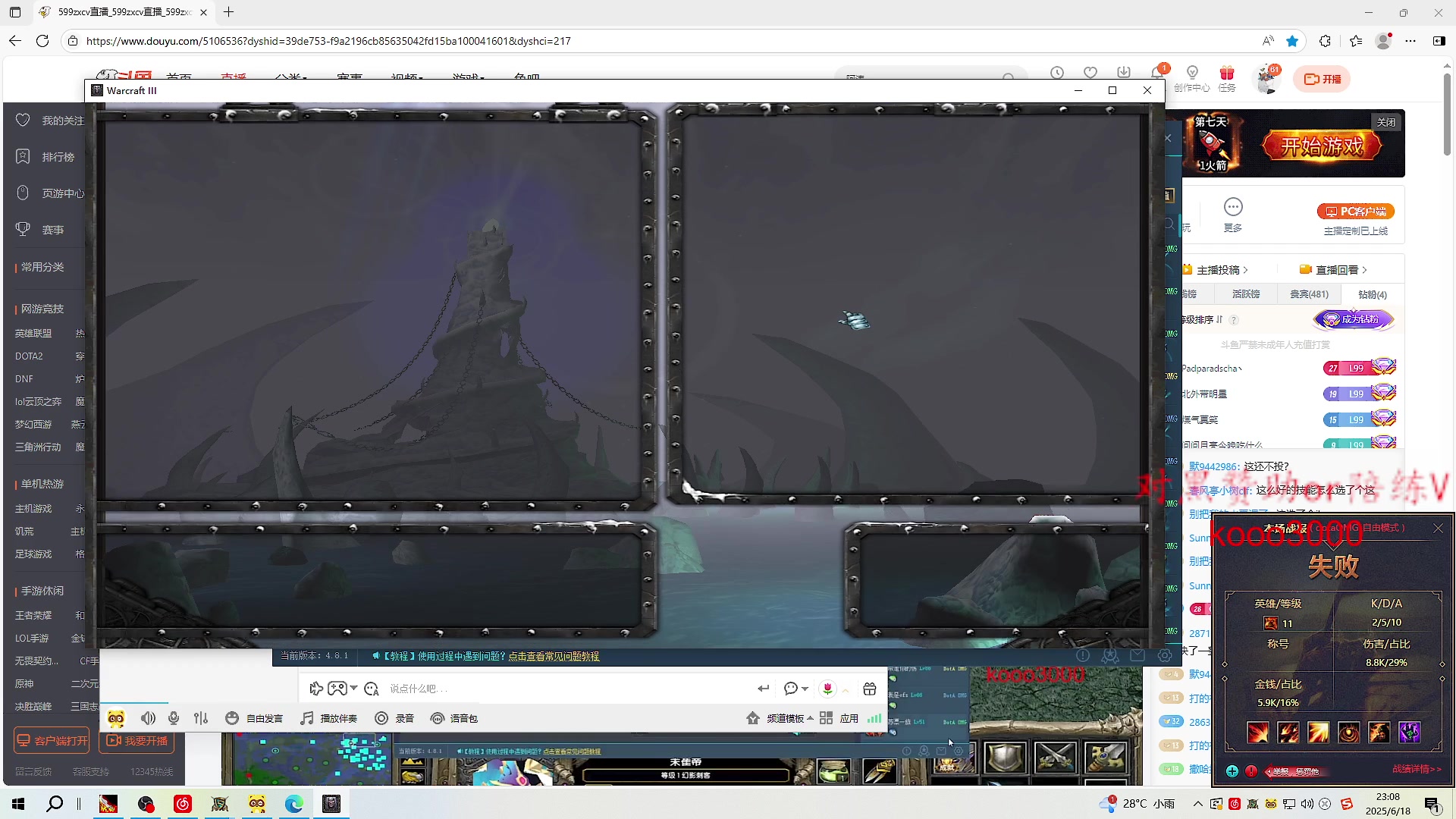Click the rose flower gift icon
The height and width of the screenshot is (819, 1456).
(828, 689)
